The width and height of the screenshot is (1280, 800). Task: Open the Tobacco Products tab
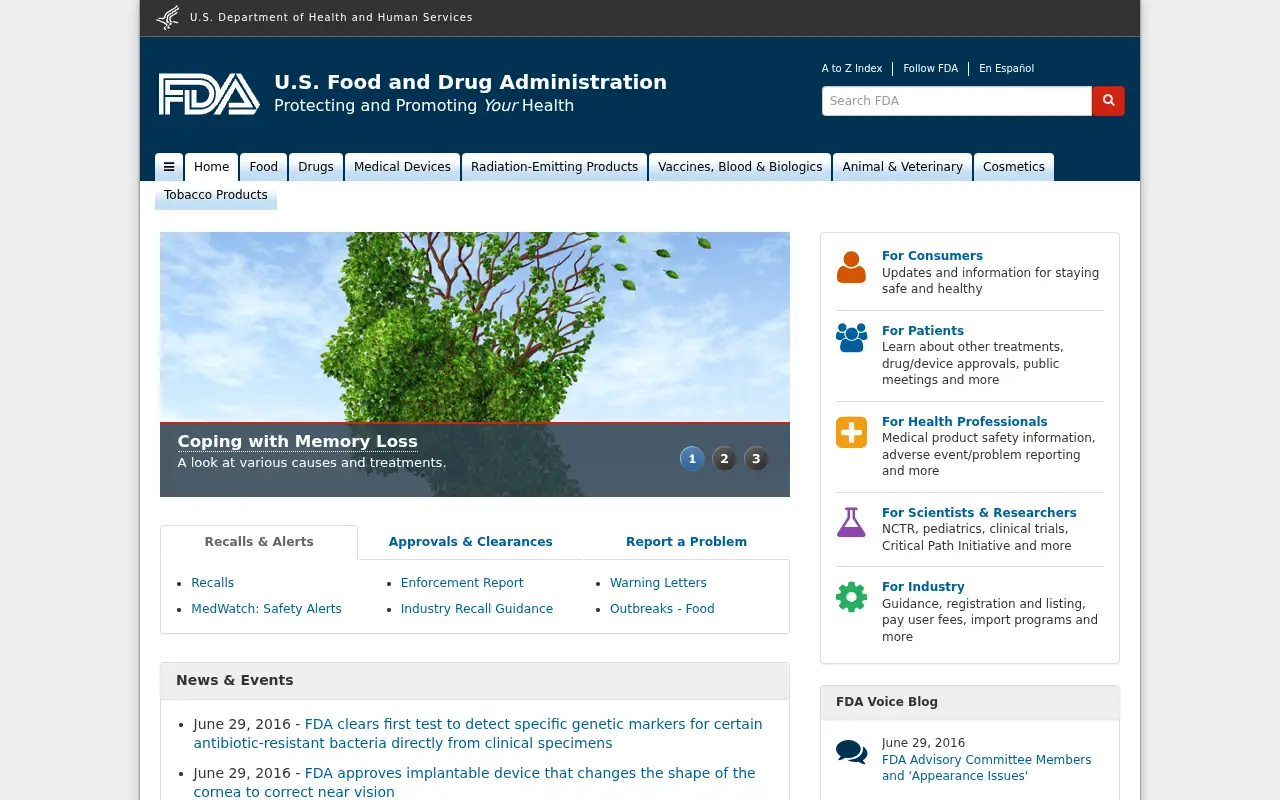(216, 195)
